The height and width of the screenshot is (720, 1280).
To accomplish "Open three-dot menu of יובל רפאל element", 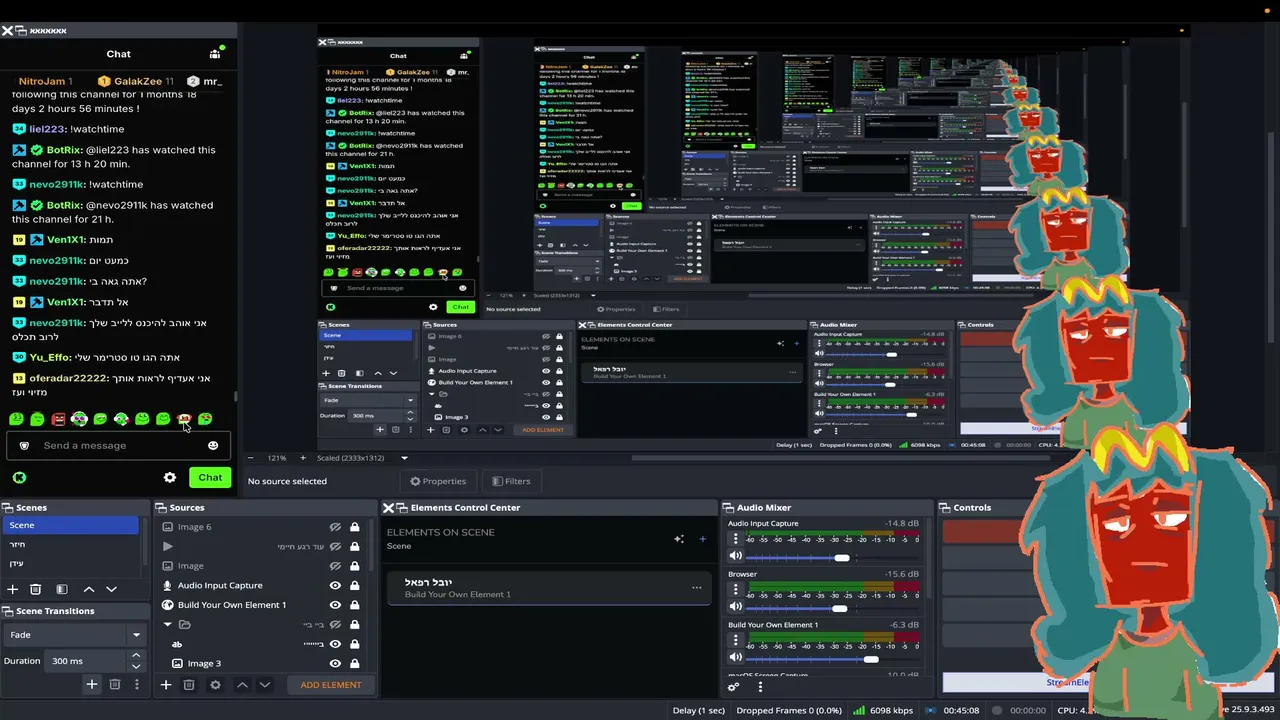I will tap(696, 587).
